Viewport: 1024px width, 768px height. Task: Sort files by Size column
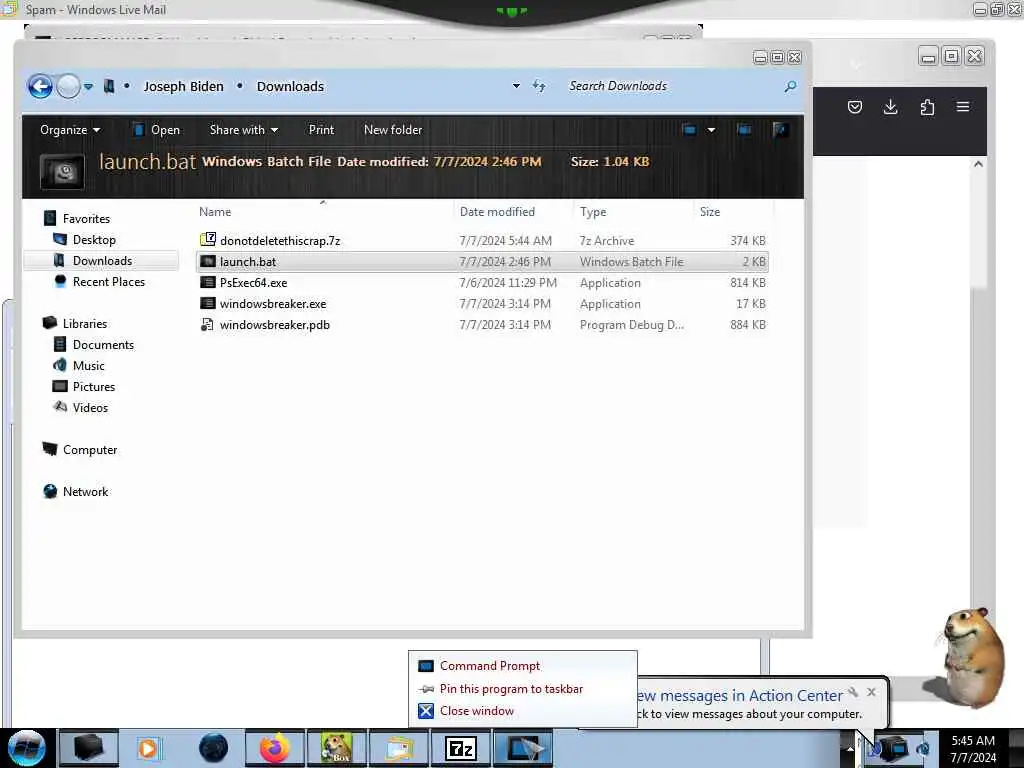click(710, 212)
